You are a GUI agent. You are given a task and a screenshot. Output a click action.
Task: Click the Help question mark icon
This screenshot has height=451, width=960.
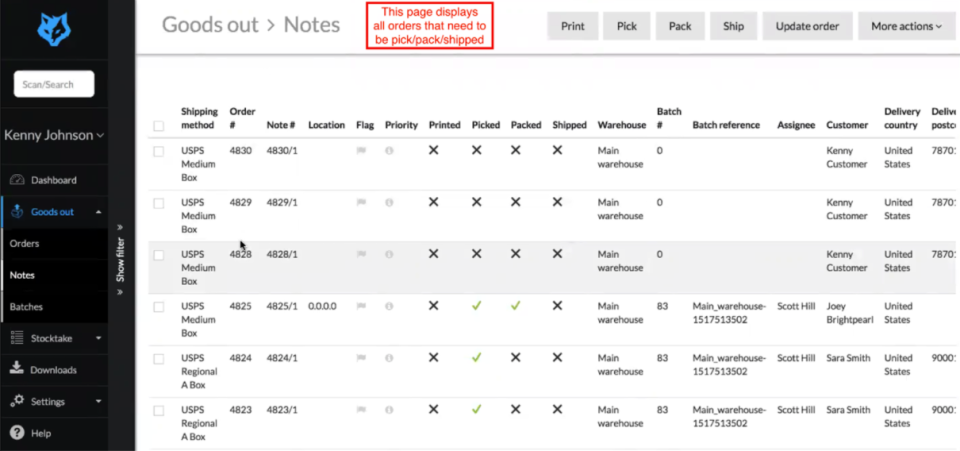17,433
